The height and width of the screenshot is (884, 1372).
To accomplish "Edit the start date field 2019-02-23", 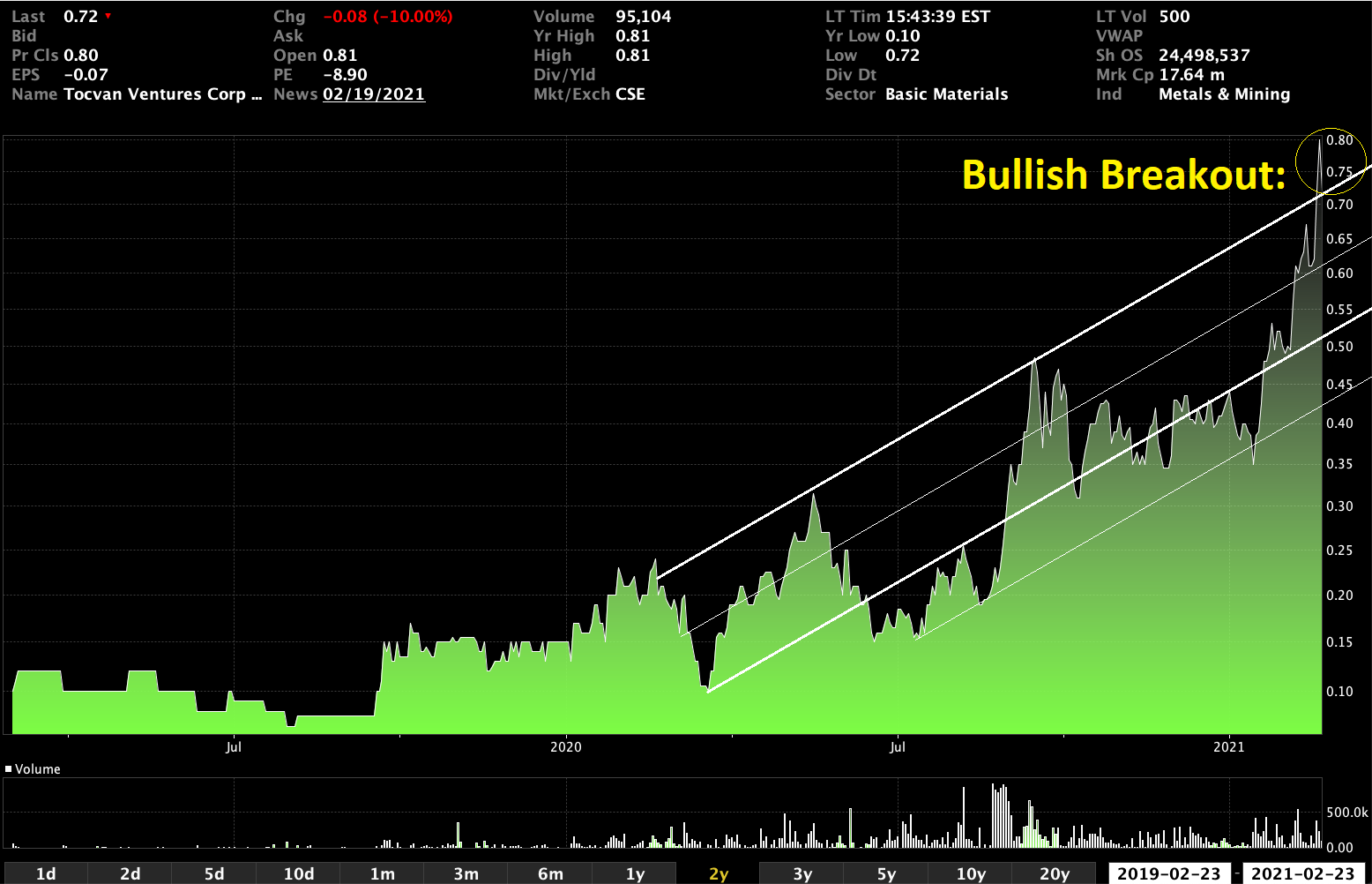I will [1169, 873].
